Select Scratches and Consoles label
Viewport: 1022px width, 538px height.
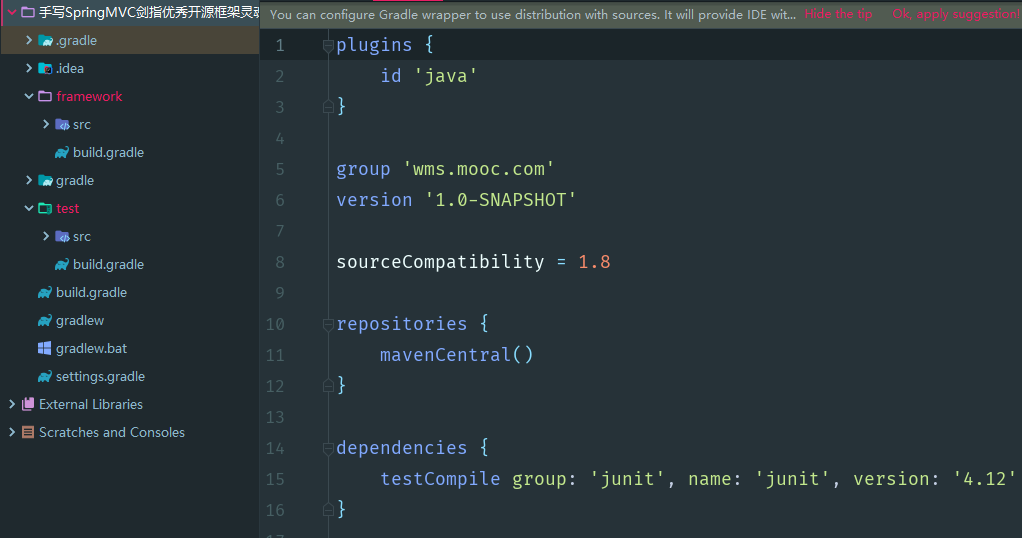[111, 432]
